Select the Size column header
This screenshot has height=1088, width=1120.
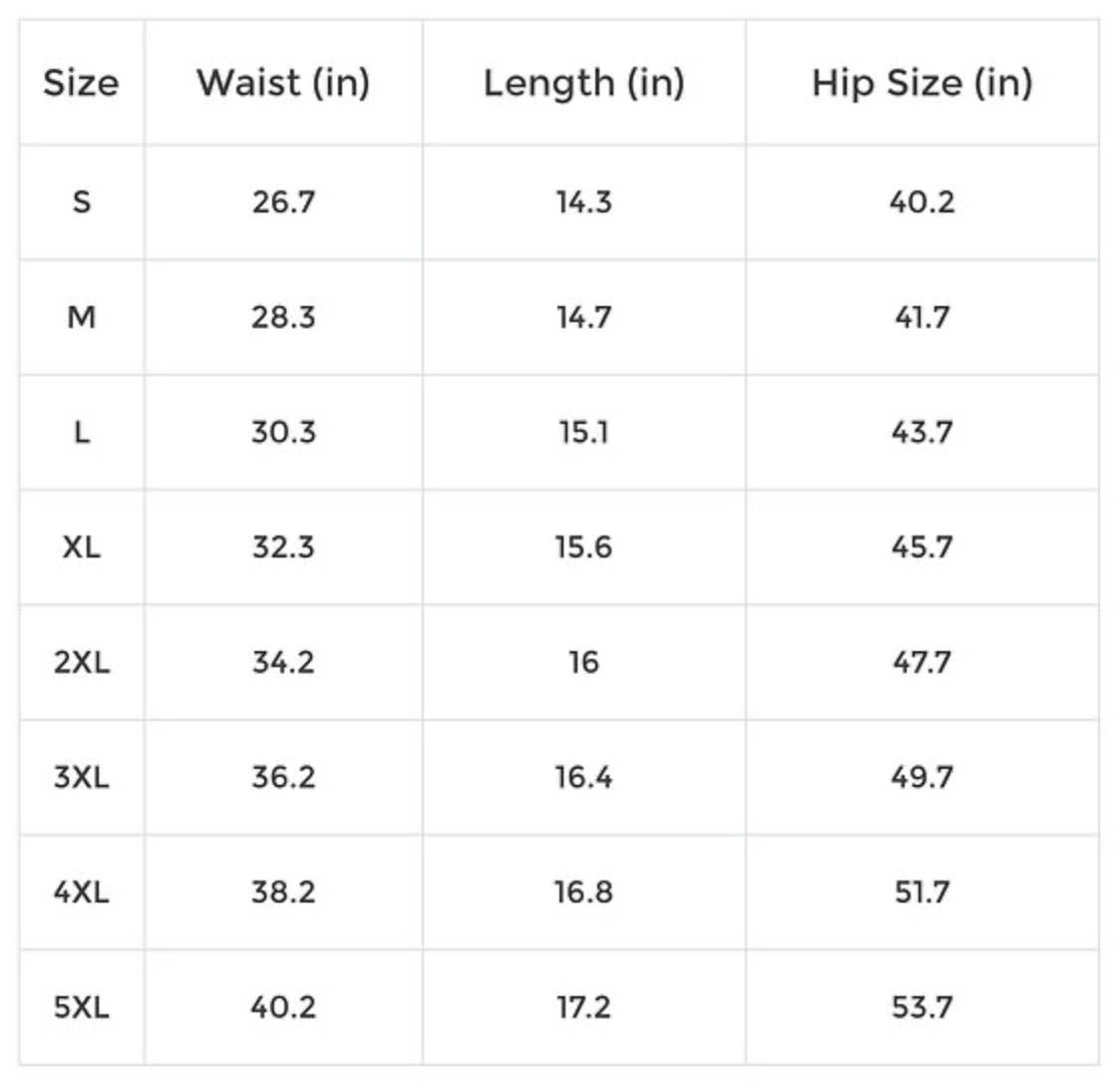click(82, 83)
